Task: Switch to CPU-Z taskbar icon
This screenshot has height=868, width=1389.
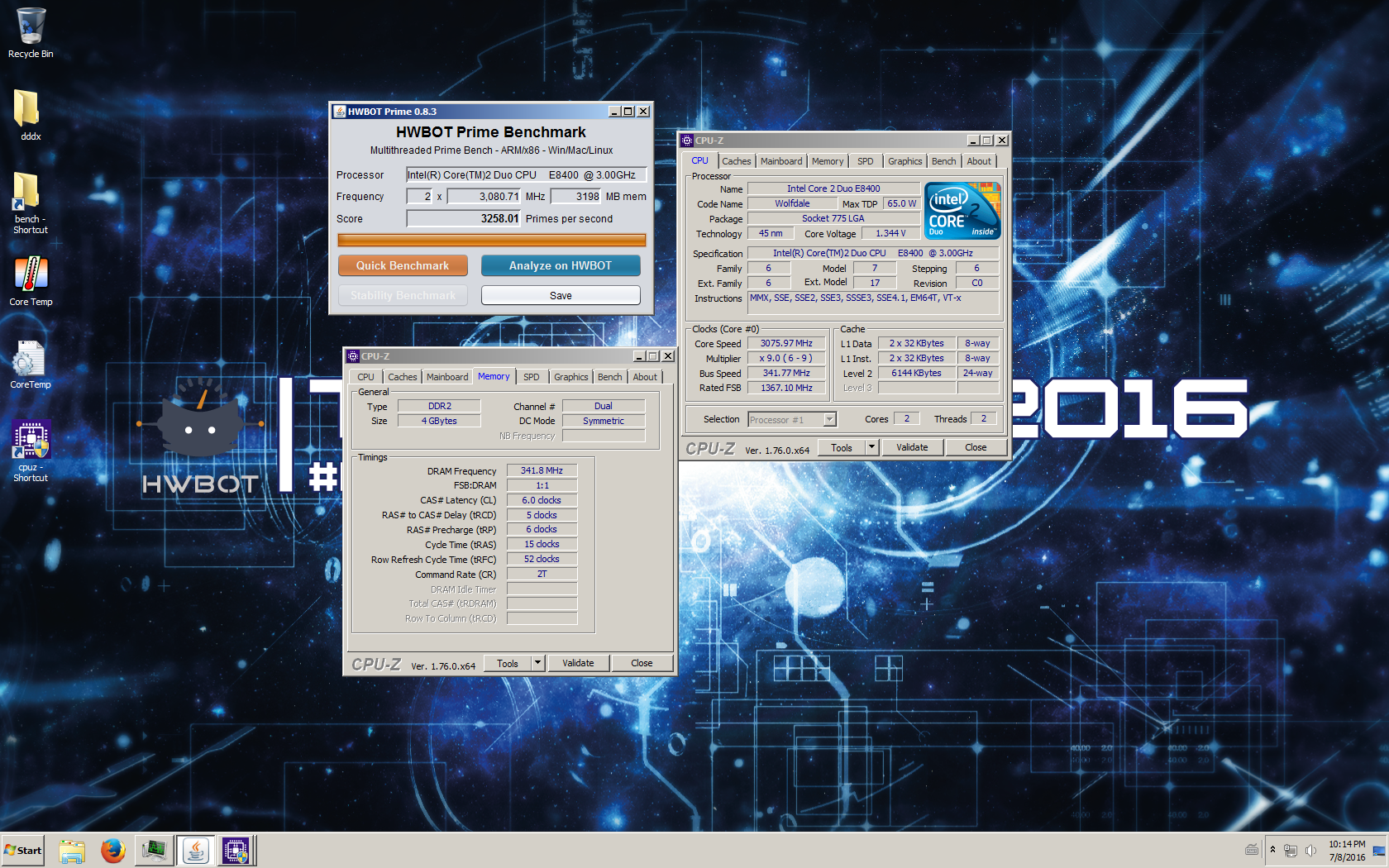Action: [x=236, y=851]
